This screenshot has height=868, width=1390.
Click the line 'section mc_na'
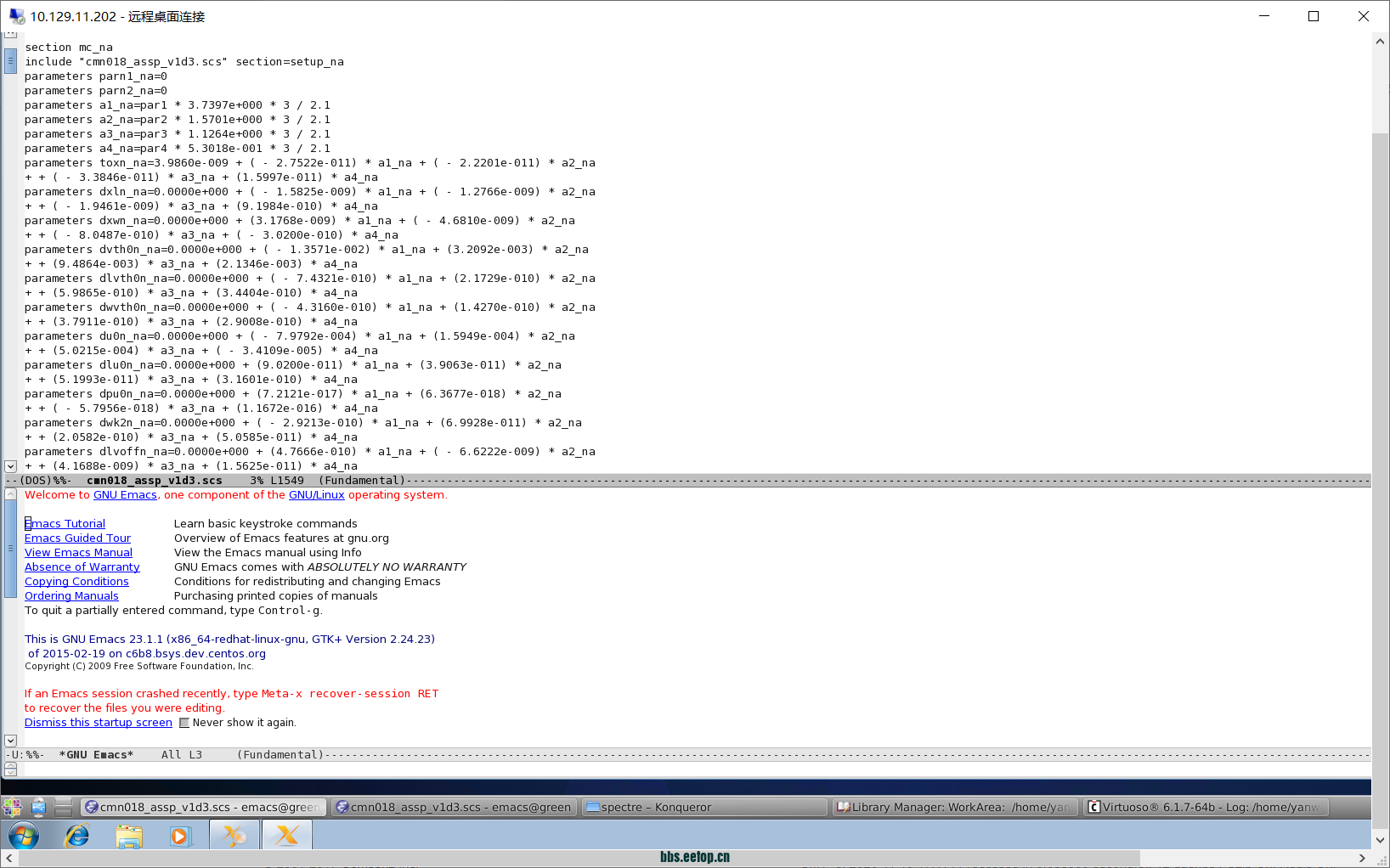pyautogui.click(x=69, y=48)
